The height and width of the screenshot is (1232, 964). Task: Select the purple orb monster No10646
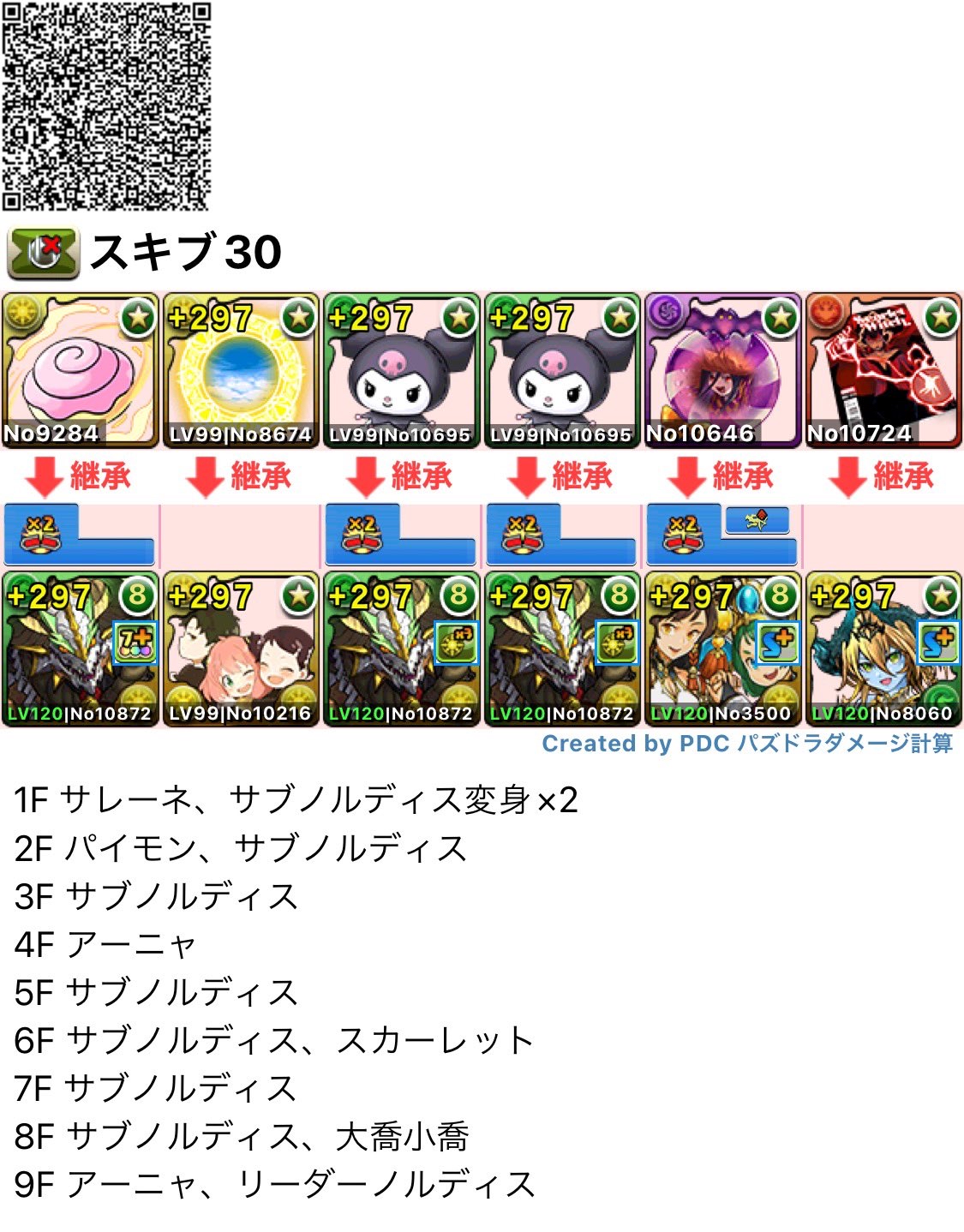[723, 370]
